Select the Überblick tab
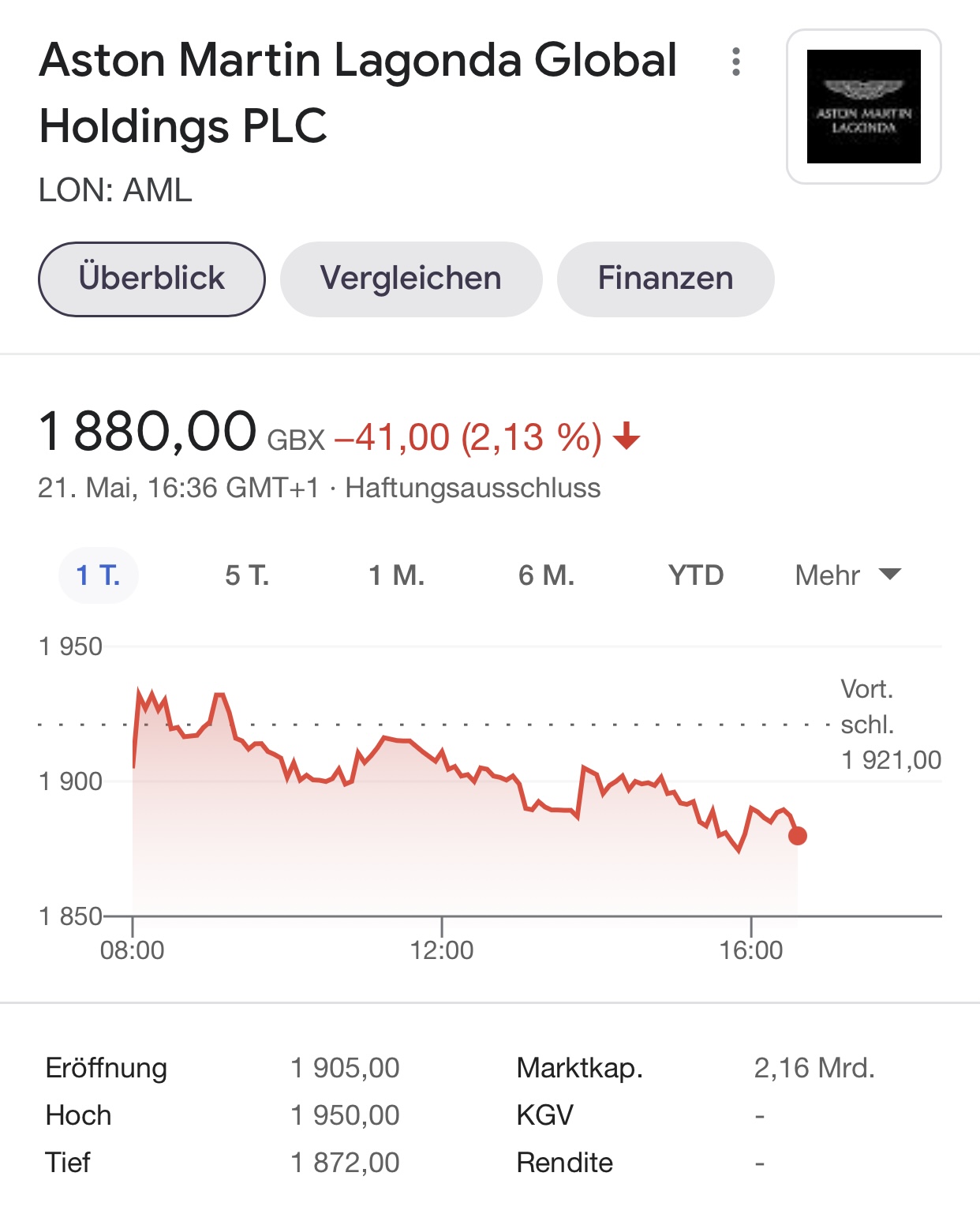The width and height of the screenshot is (980, 1210). point(151,279)
